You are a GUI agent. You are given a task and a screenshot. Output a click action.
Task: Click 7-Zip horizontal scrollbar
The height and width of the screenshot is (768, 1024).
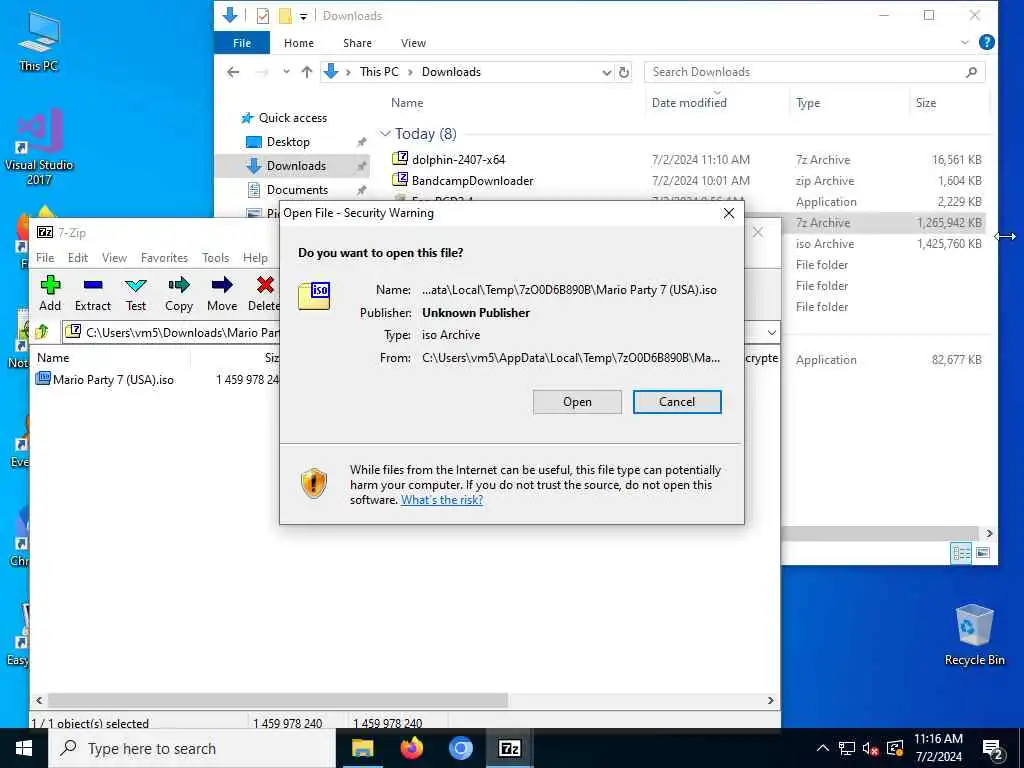point(278,700)
